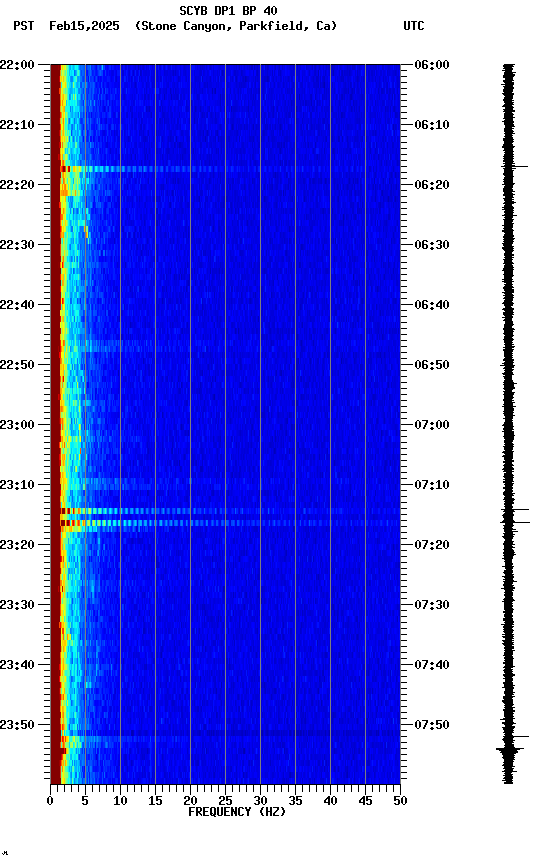Click the 23:00 PST time label
Image resolution: width=552 pixels, height=864 pixels.
pos(17,425)
